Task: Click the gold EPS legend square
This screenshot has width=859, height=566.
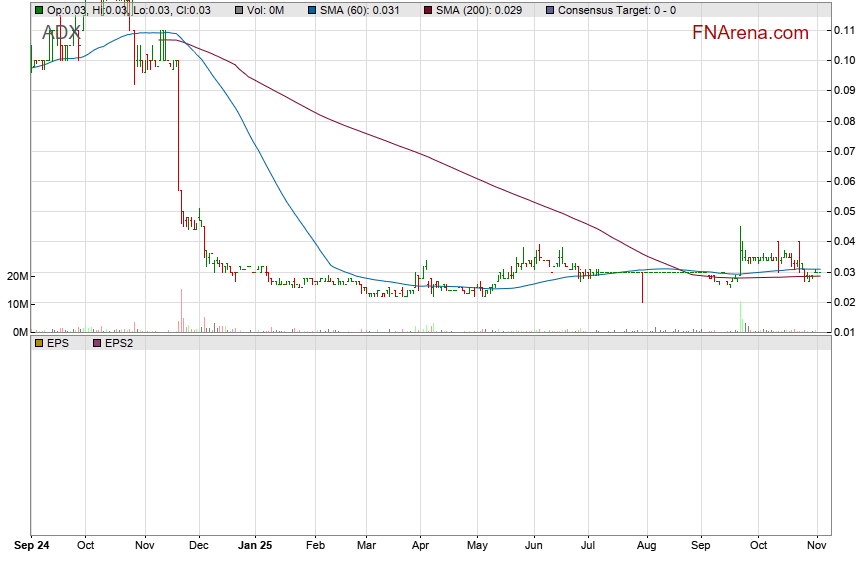Action: coord(39,343)
